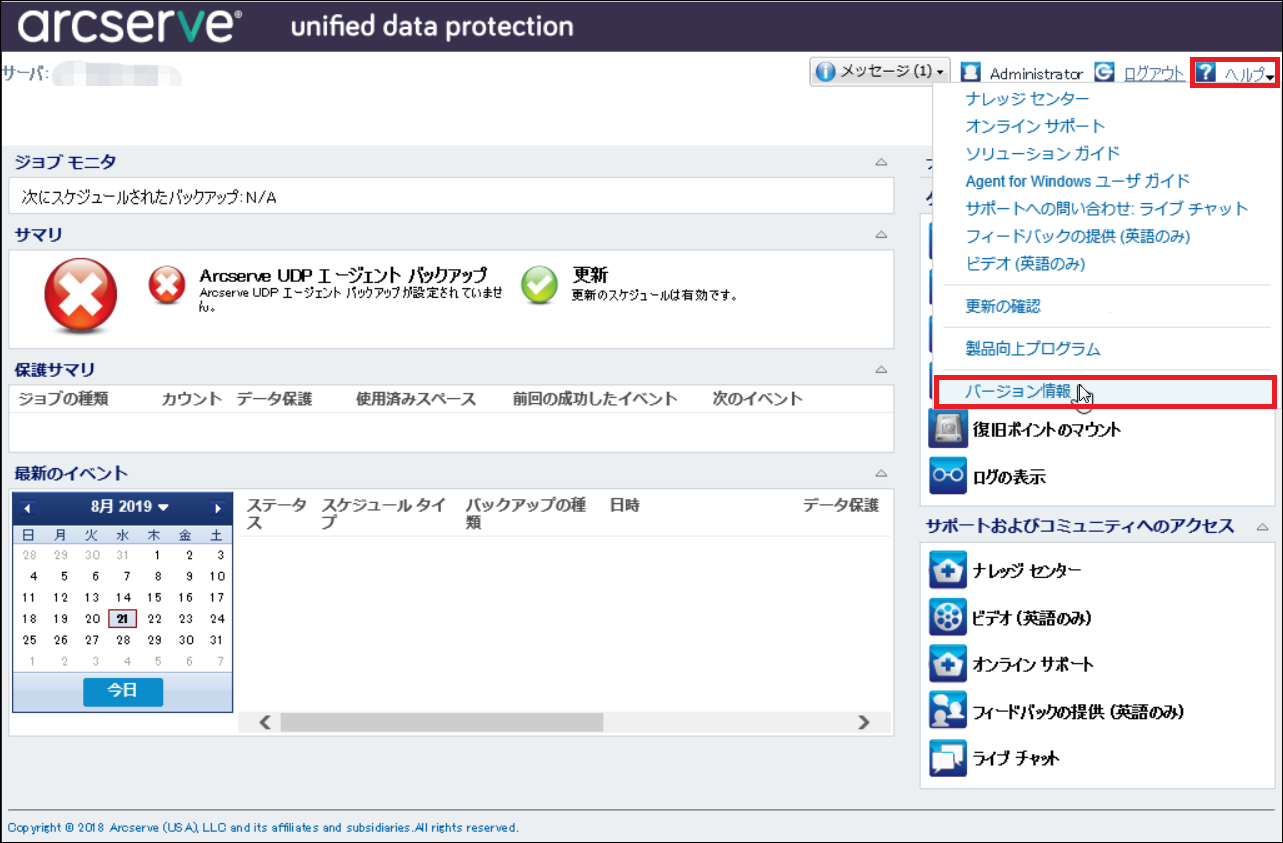The width and height of the screenshot is (1283, 843).
Task: Click the ジョブの種類 column header
Action: click(63, 399)
